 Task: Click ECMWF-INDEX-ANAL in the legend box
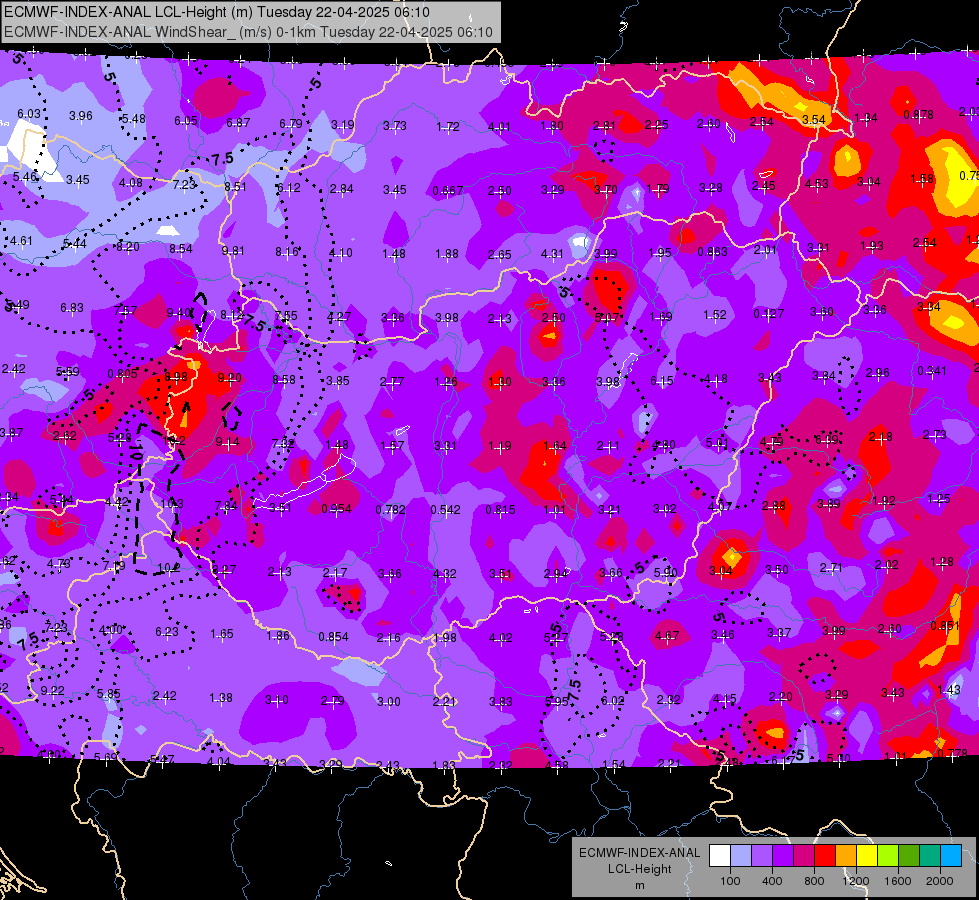tap(639, 853)
